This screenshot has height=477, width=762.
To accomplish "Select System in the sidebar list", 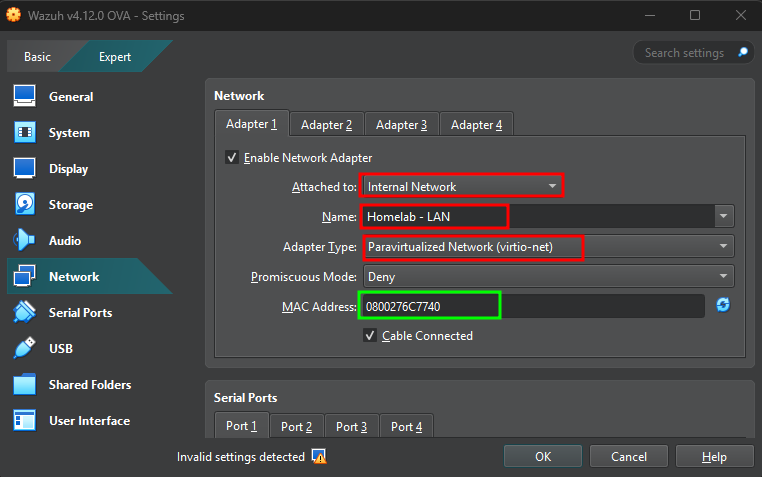I will (90, 133).
